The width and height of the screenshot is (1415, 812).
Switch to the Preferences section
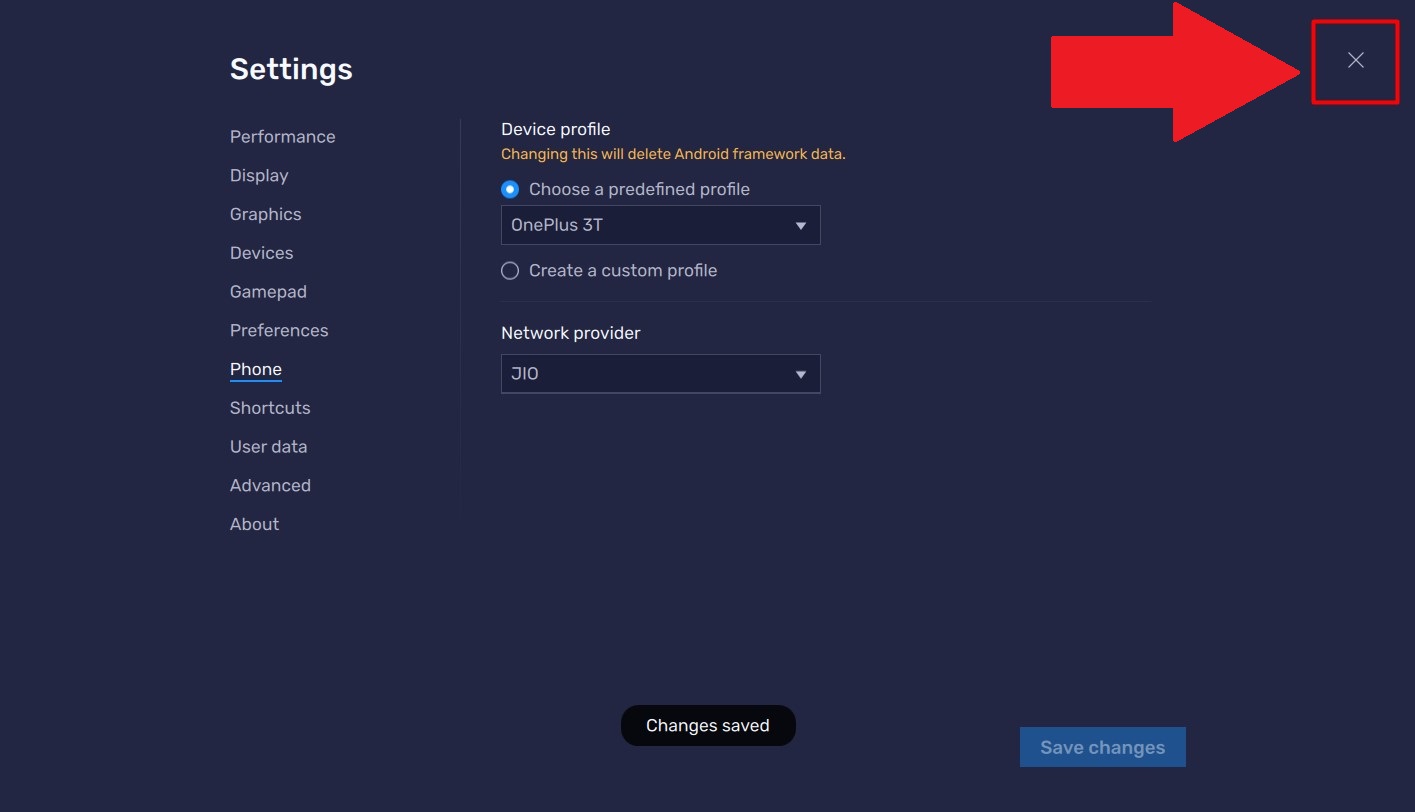click(x=279, y=330)
